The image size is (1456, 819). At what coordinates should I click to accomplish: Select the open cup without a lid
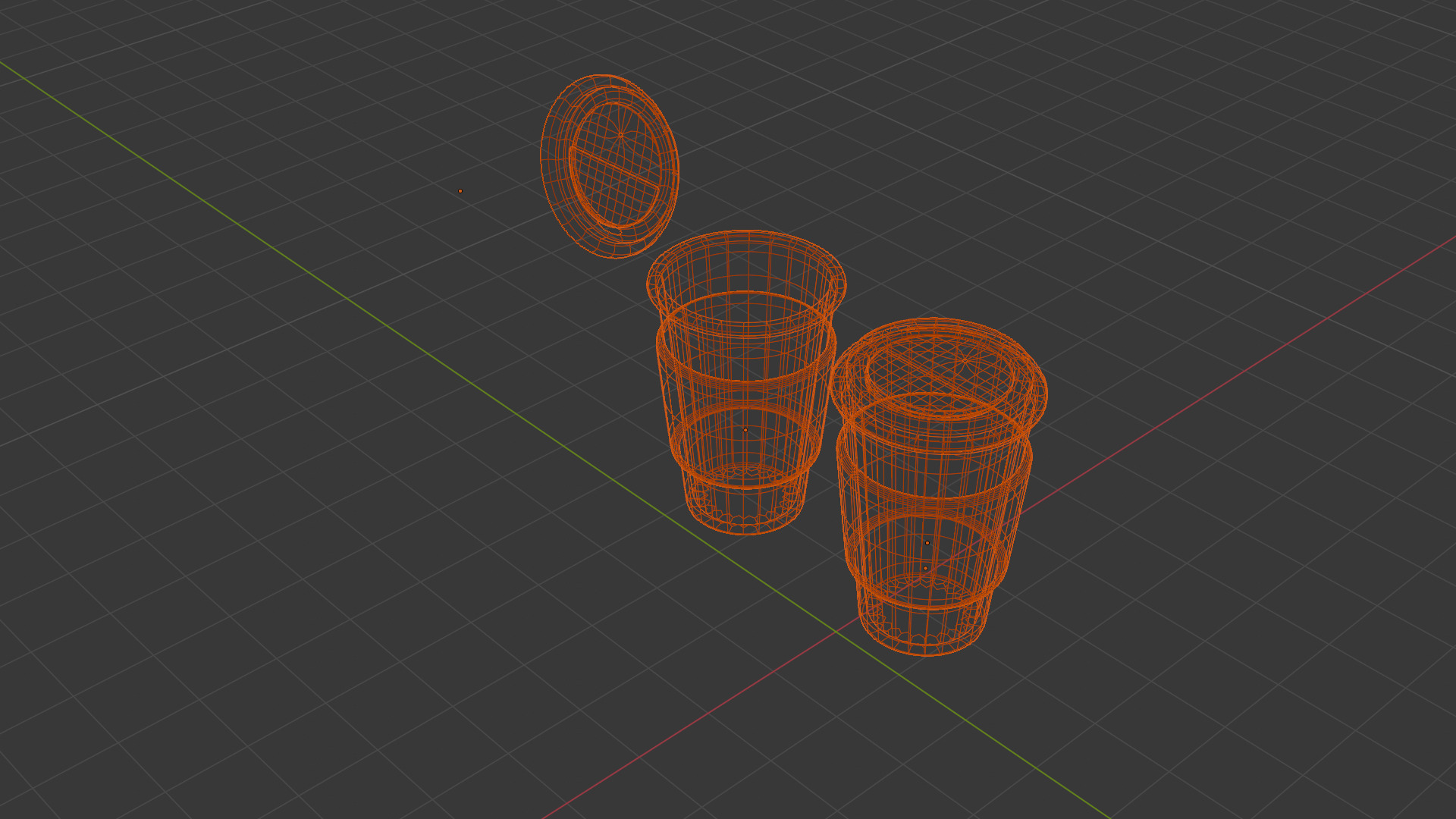(x=745, y=382)
